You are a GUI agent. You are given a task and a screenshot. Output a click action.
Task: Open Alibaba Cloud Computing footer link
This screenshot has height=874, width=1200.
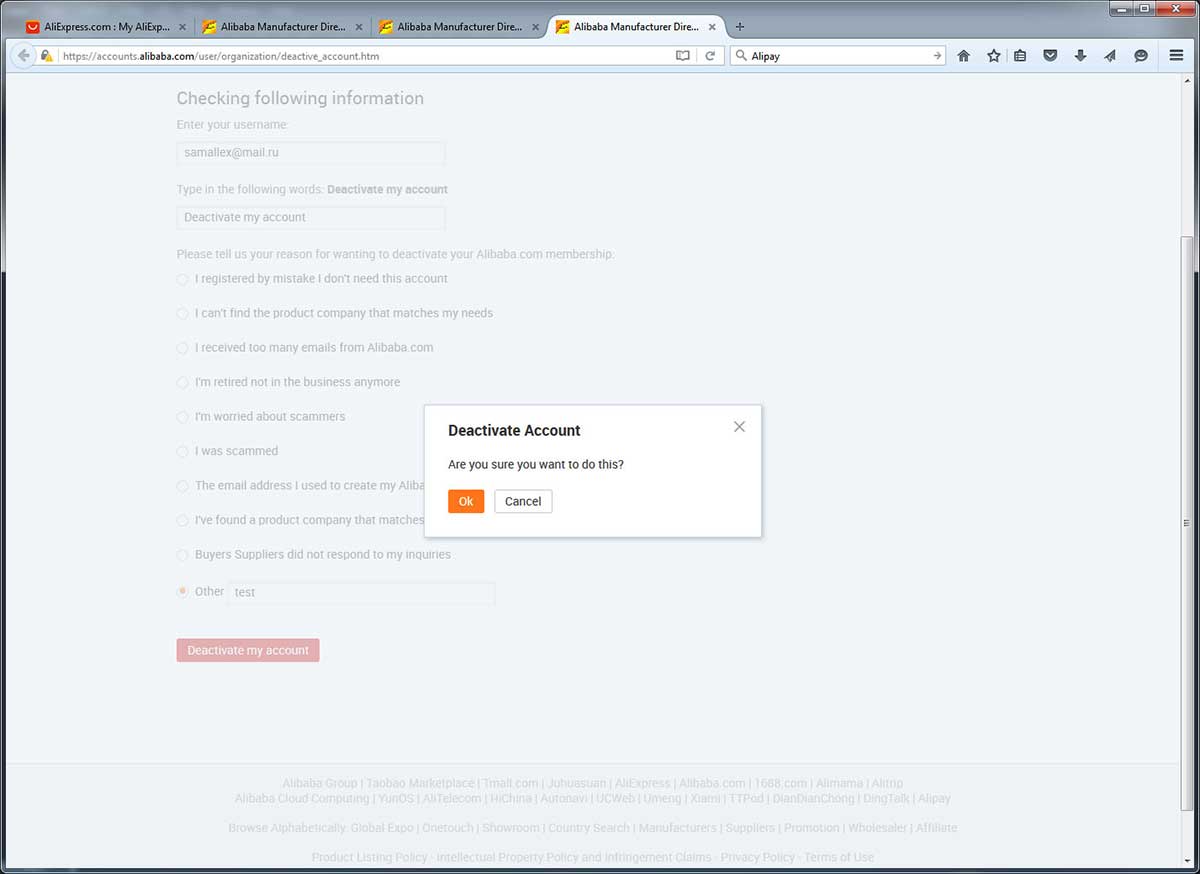point(302,798)
